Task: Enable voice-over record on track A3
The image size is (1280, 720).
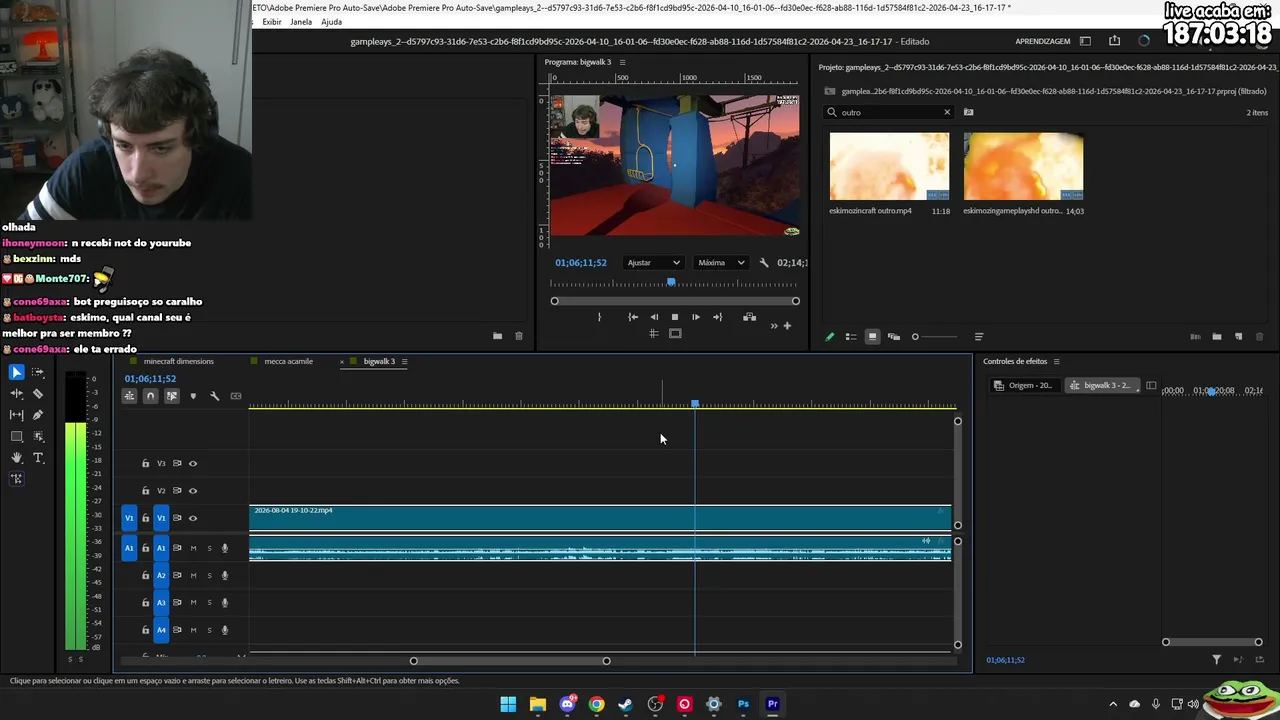Action: point(225,603)
